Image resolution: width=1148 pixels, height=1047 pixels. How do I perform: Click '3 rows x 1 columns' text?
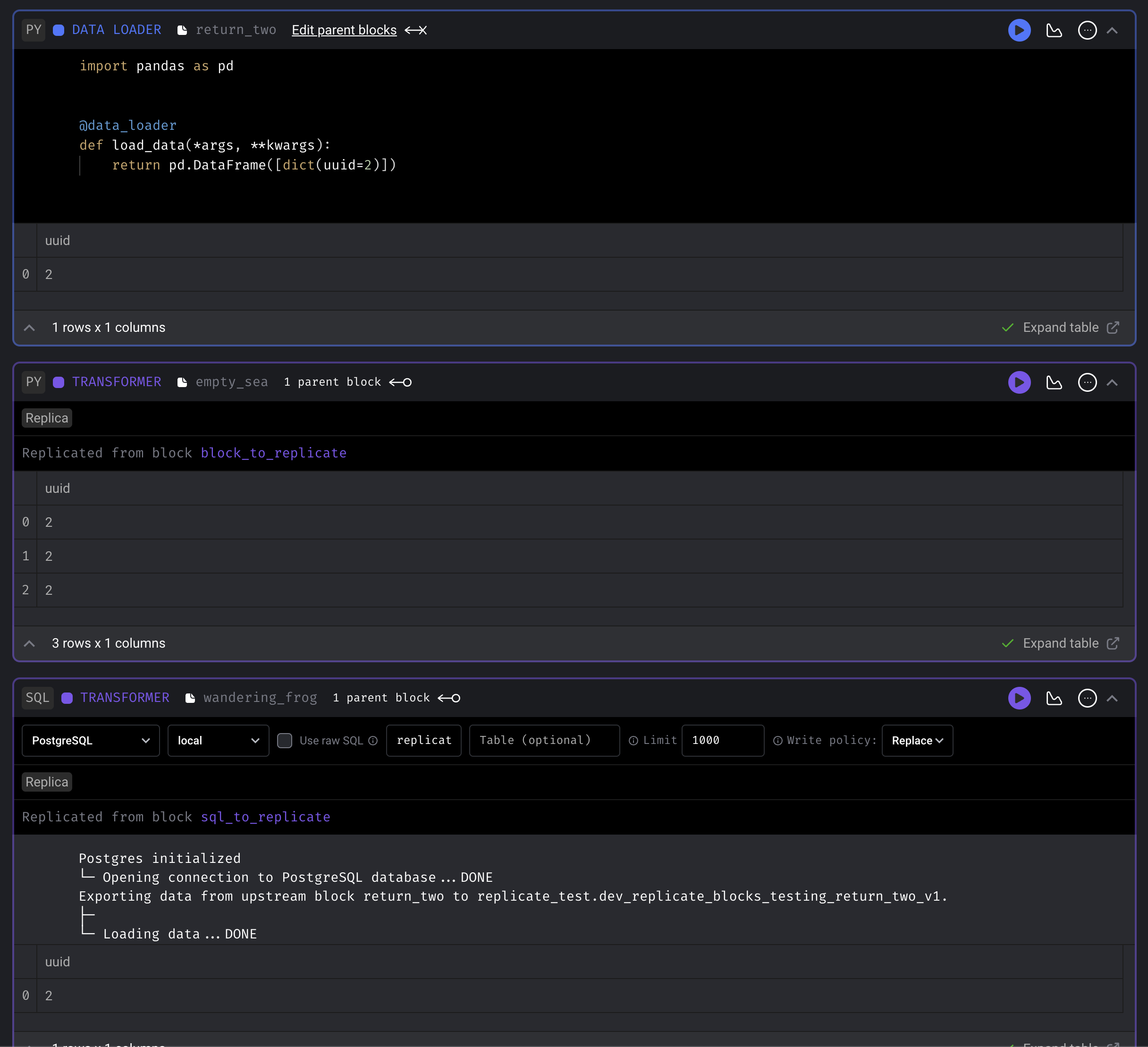point(109,643)
